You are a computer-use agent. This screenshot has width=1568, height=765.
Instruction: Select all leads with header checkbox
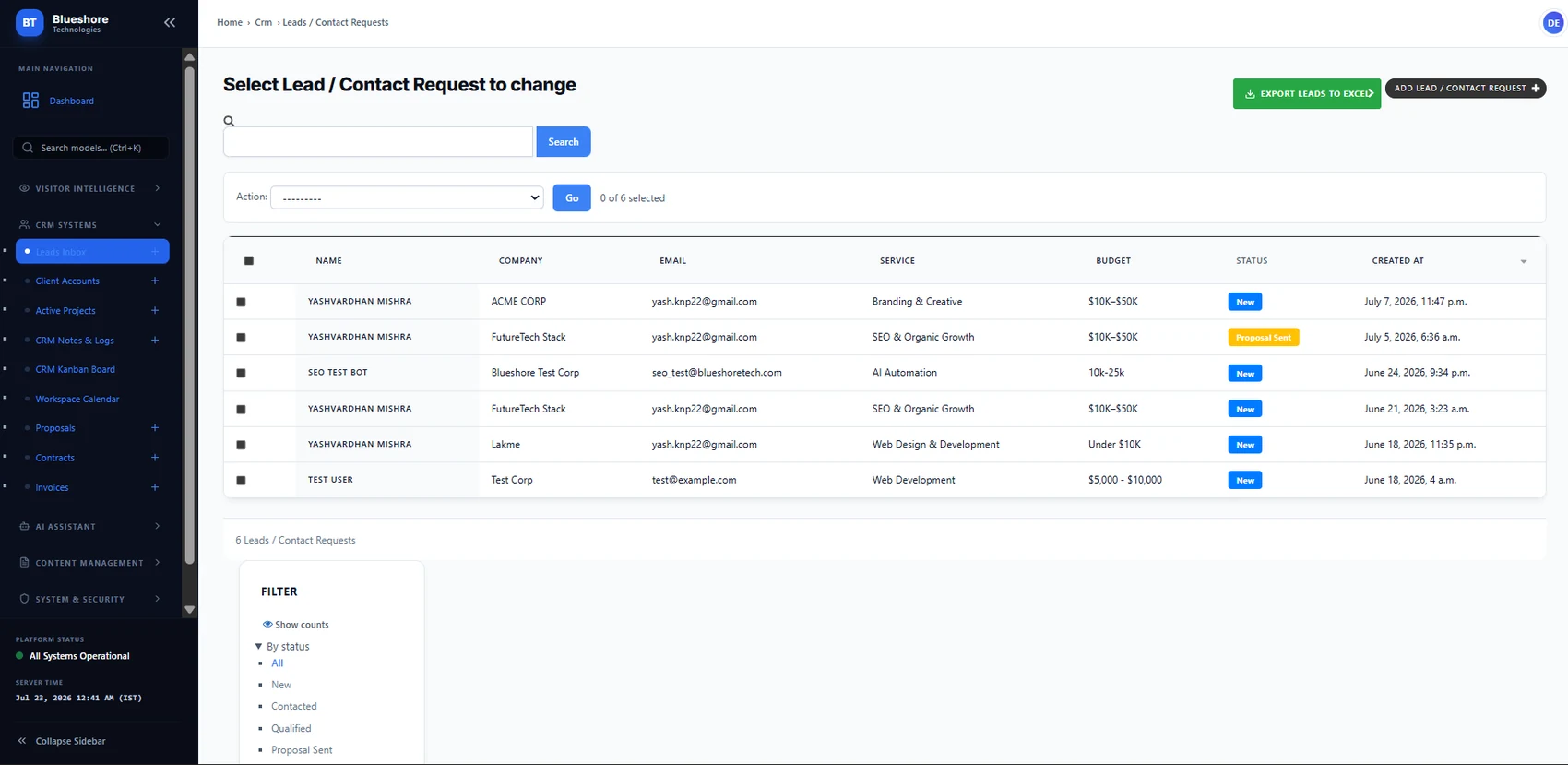click(x=249, y=261)
